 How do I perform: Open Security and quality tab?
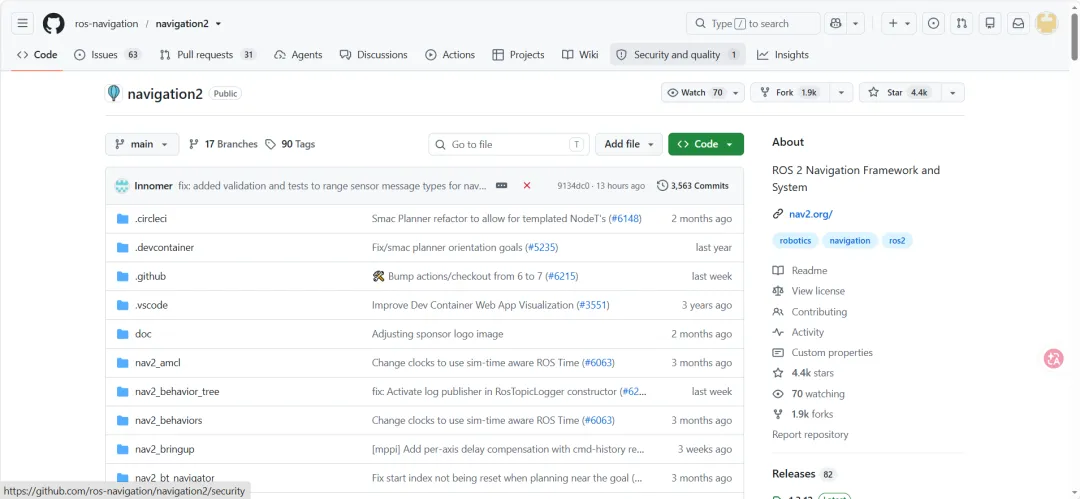pyautogui.click(x=678, y=54)
